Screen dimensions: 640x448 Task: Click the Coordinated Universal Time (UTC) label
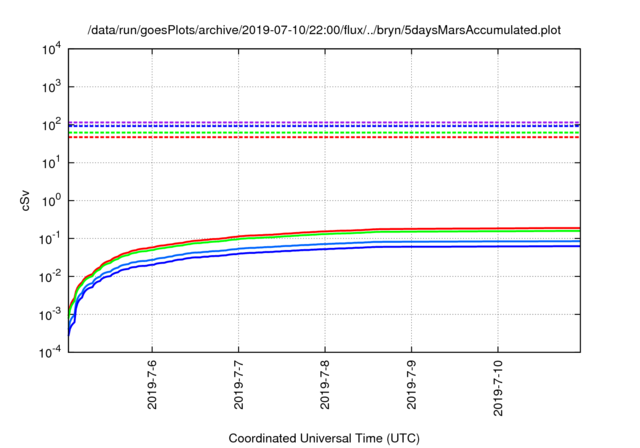coord(324,438)
